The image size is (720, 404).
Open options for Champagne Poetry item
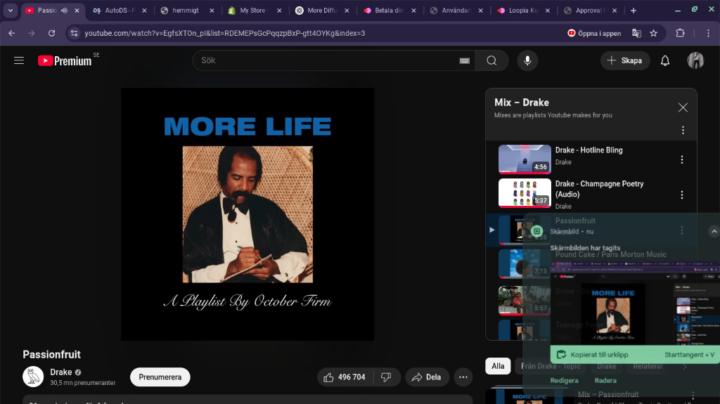click(682, 195)
